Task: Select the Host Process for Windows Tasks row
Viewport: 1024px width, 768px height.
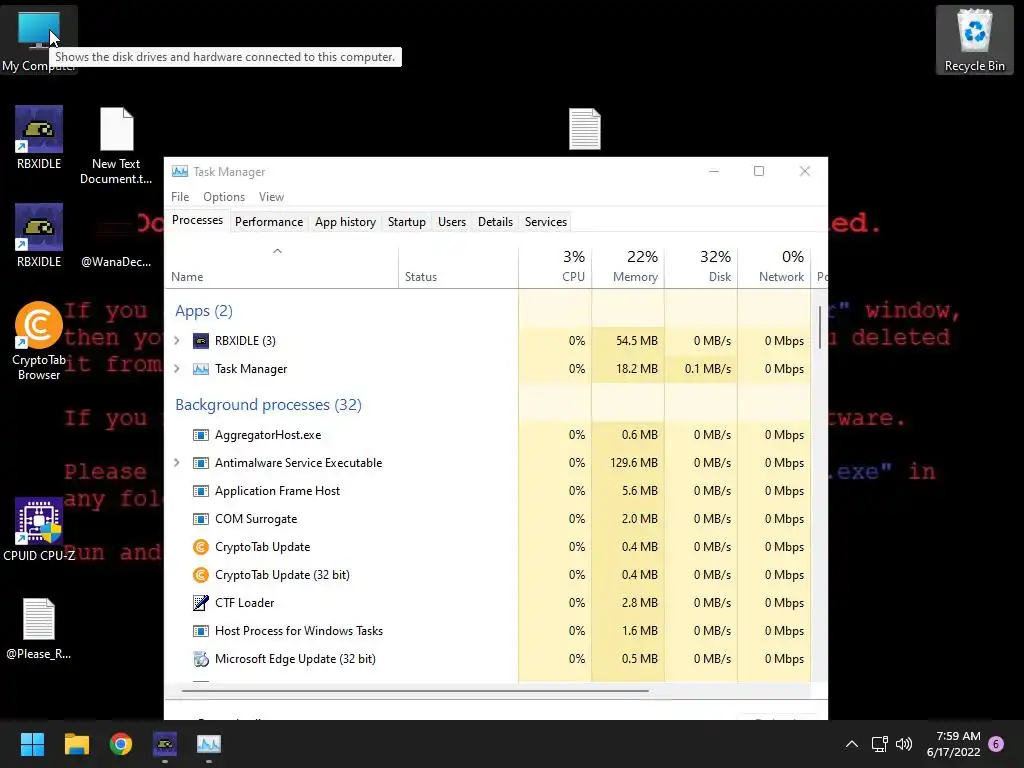Action: tap(488, 631)
